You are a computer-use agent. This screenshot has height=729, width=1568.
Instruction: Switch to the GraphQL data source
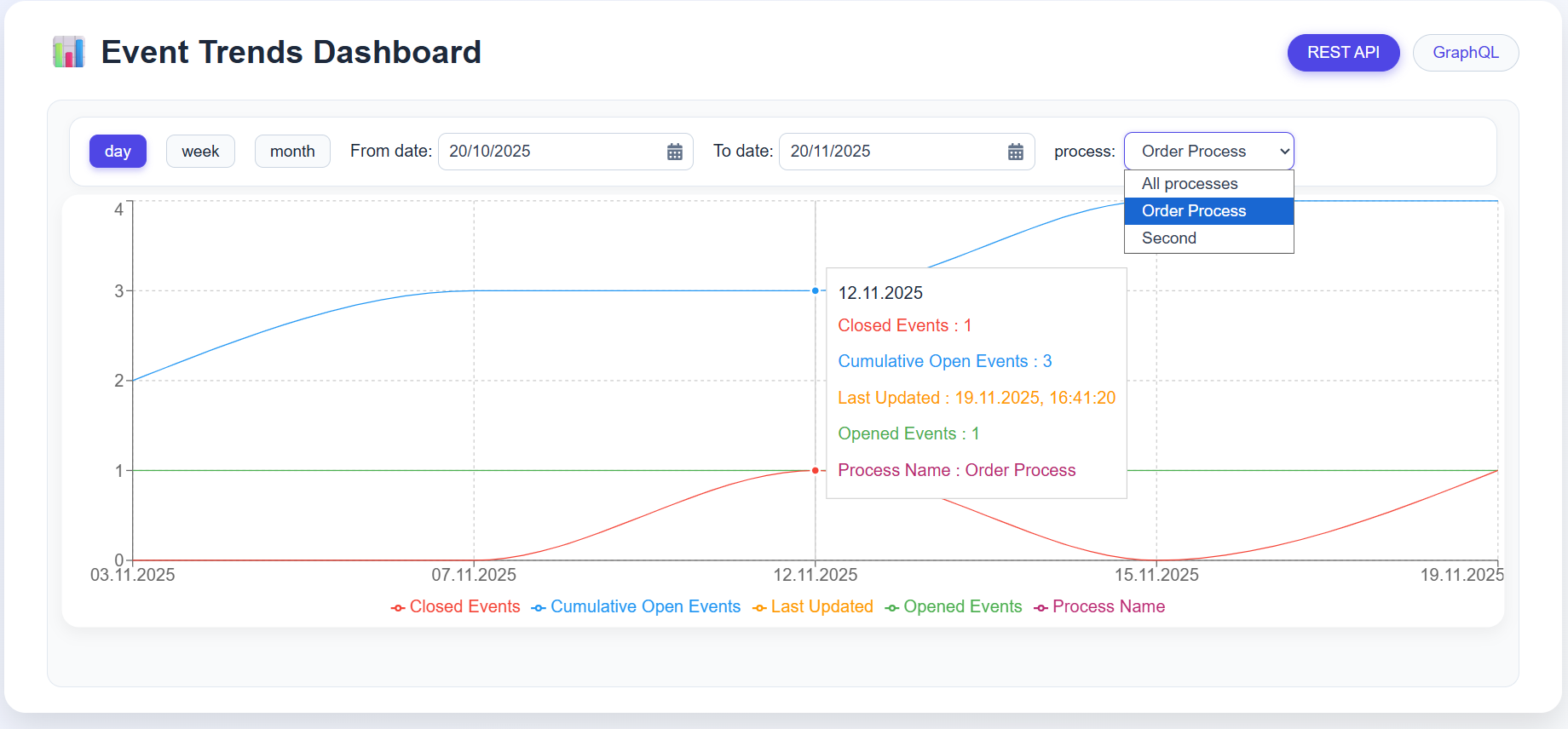point(1465,53)
